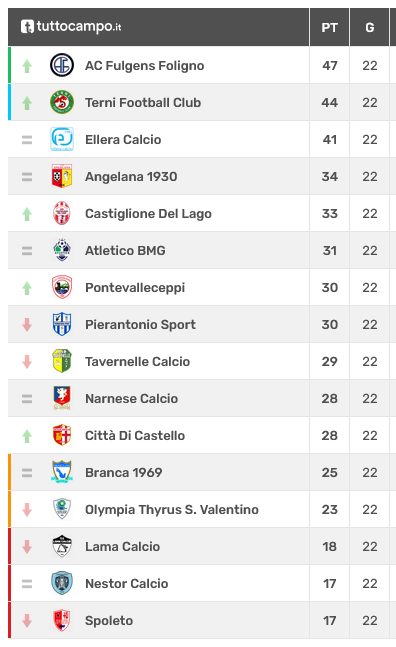Click Angelana 1930 crest icon
396x647 pixels.
coord(62,176)
